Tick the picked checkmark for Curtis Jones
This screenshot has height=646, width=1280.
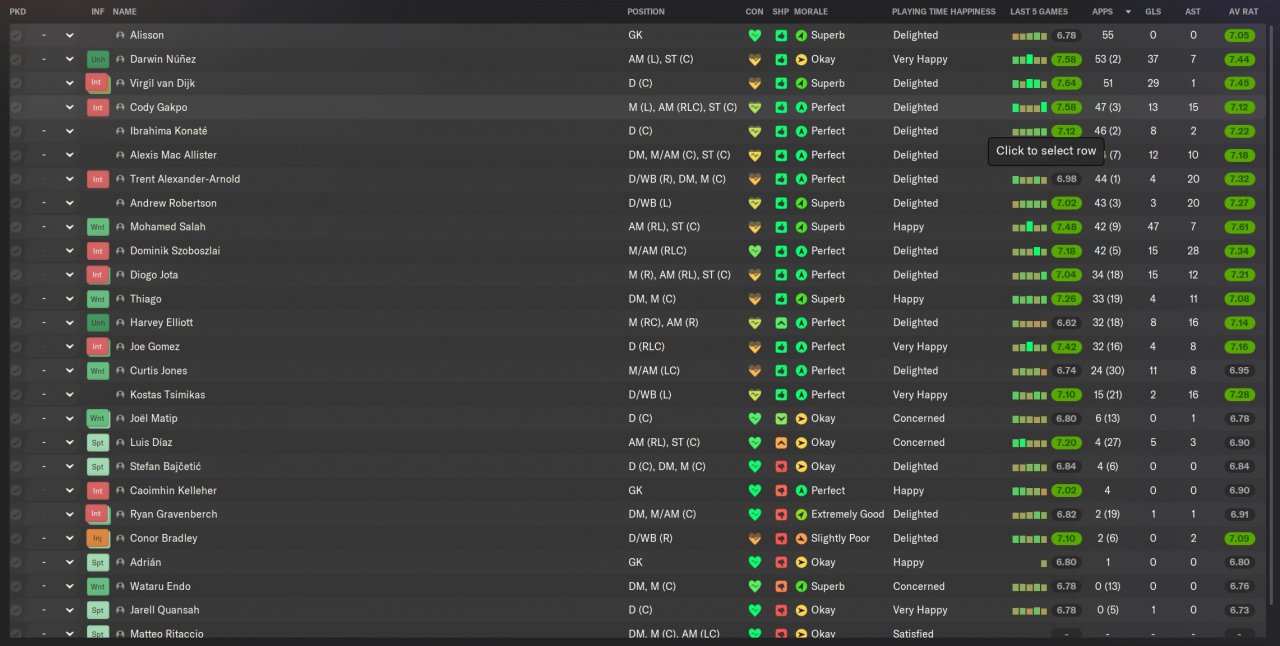pos(16,371)
